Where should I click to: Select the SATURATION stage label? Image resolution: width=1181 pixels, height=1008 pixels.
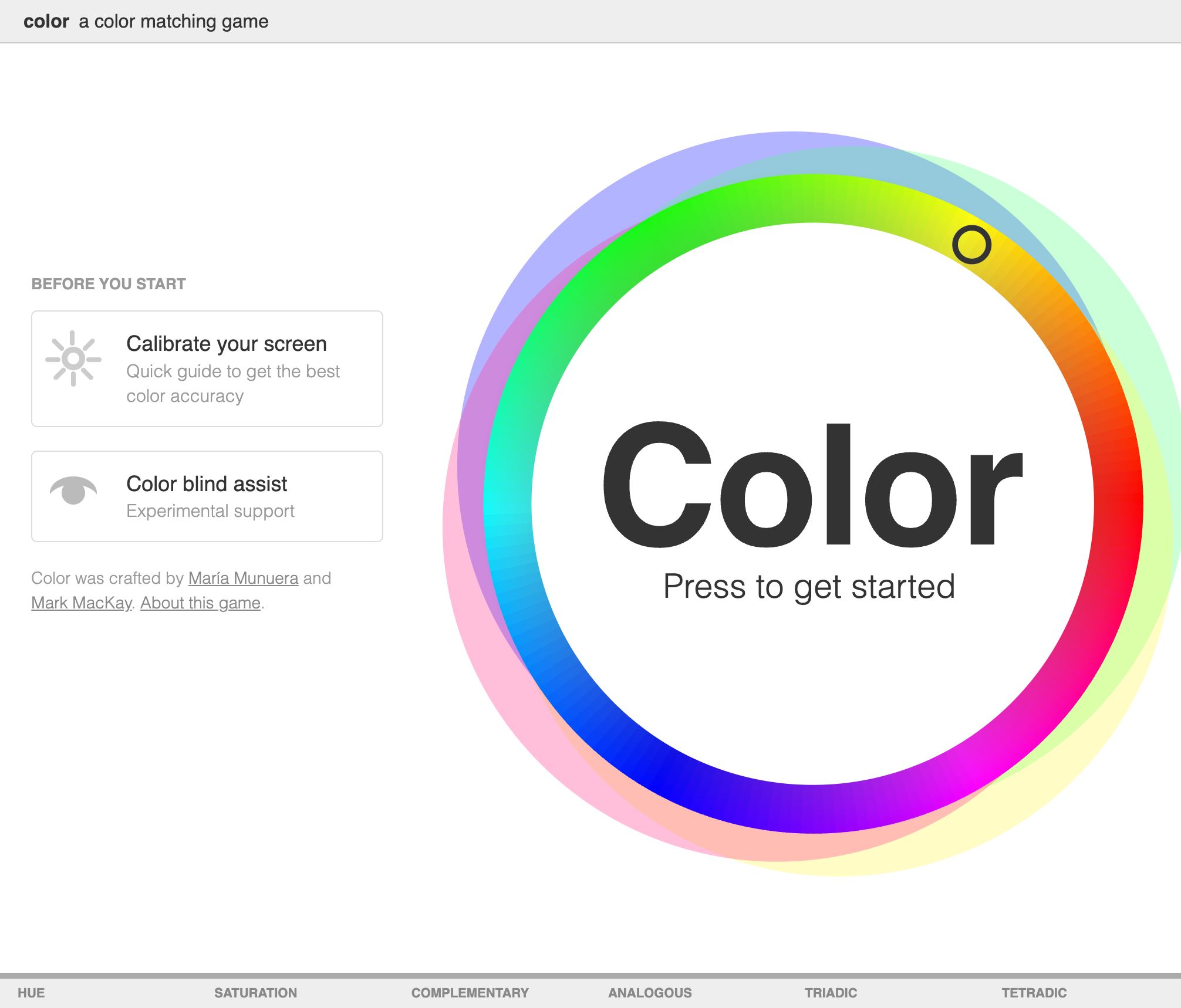255,993
